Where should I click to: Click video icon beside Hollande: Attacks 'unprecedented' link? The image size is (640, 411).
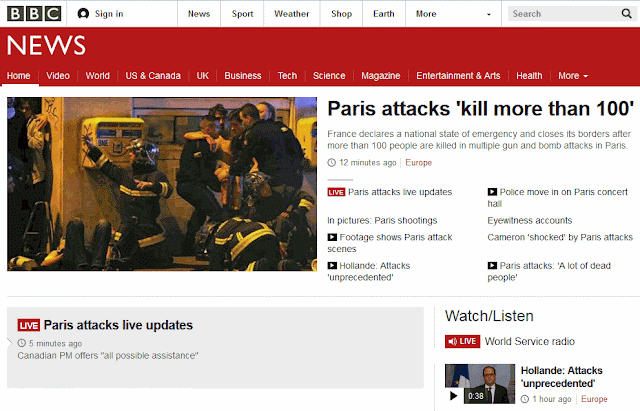[332, 266]
